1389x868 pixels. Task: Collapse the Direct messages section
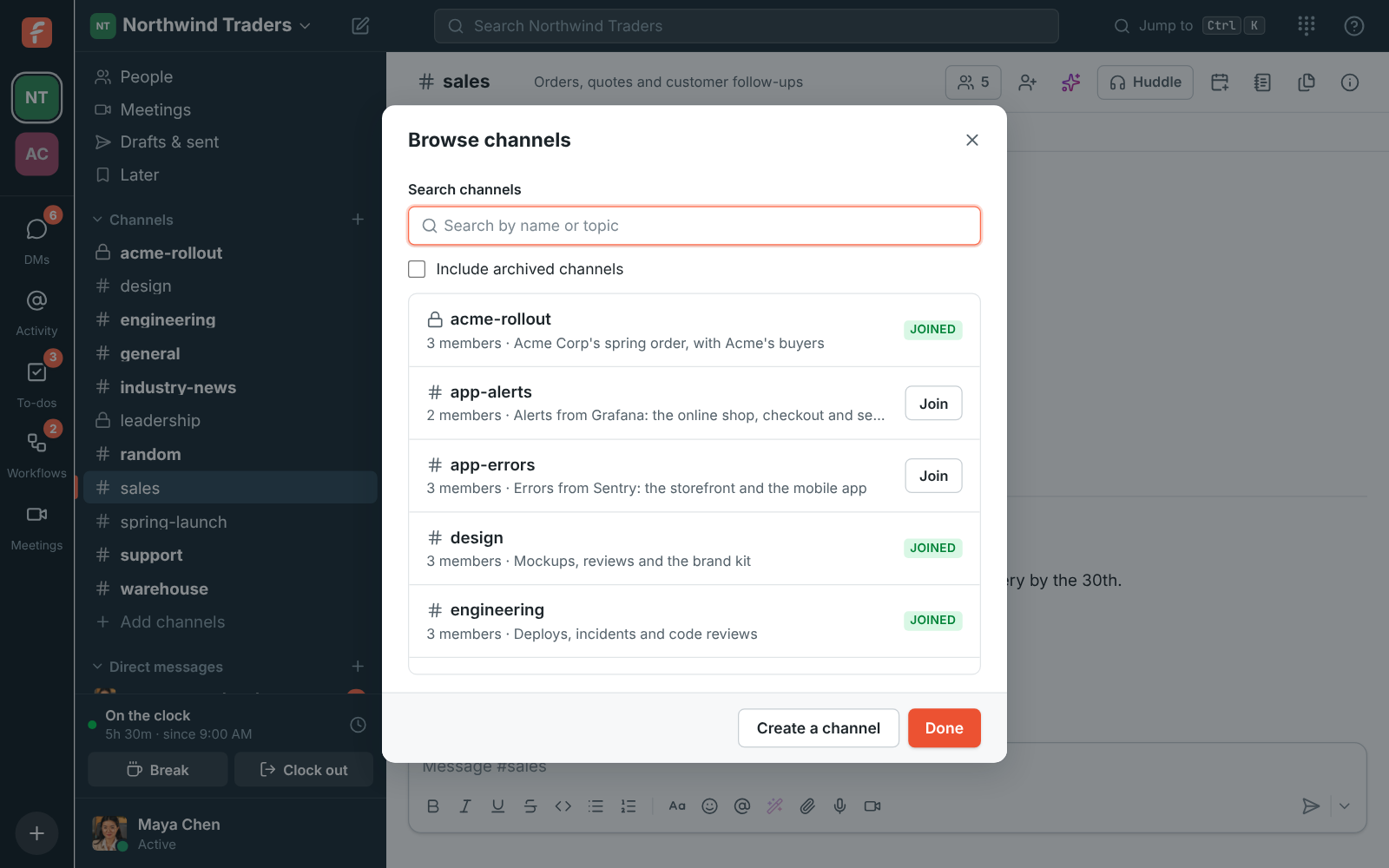pyautogui.click(x=97, y=667)
